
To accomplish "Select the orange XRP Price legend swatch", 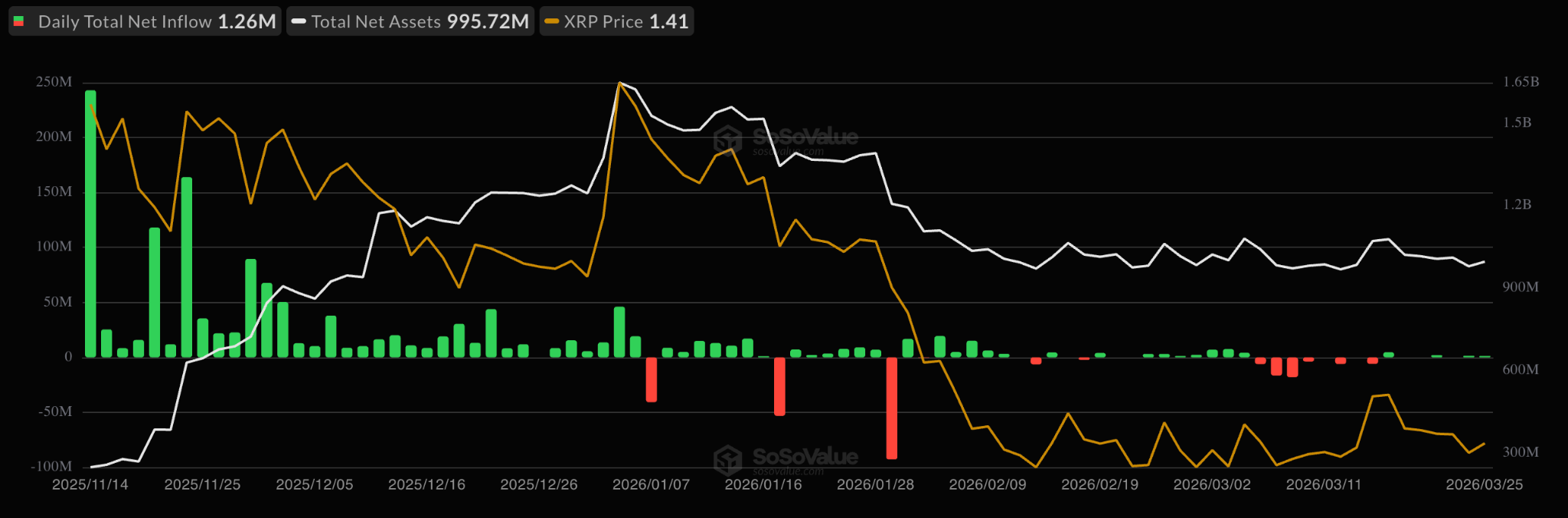I will [x=551, y=21].
